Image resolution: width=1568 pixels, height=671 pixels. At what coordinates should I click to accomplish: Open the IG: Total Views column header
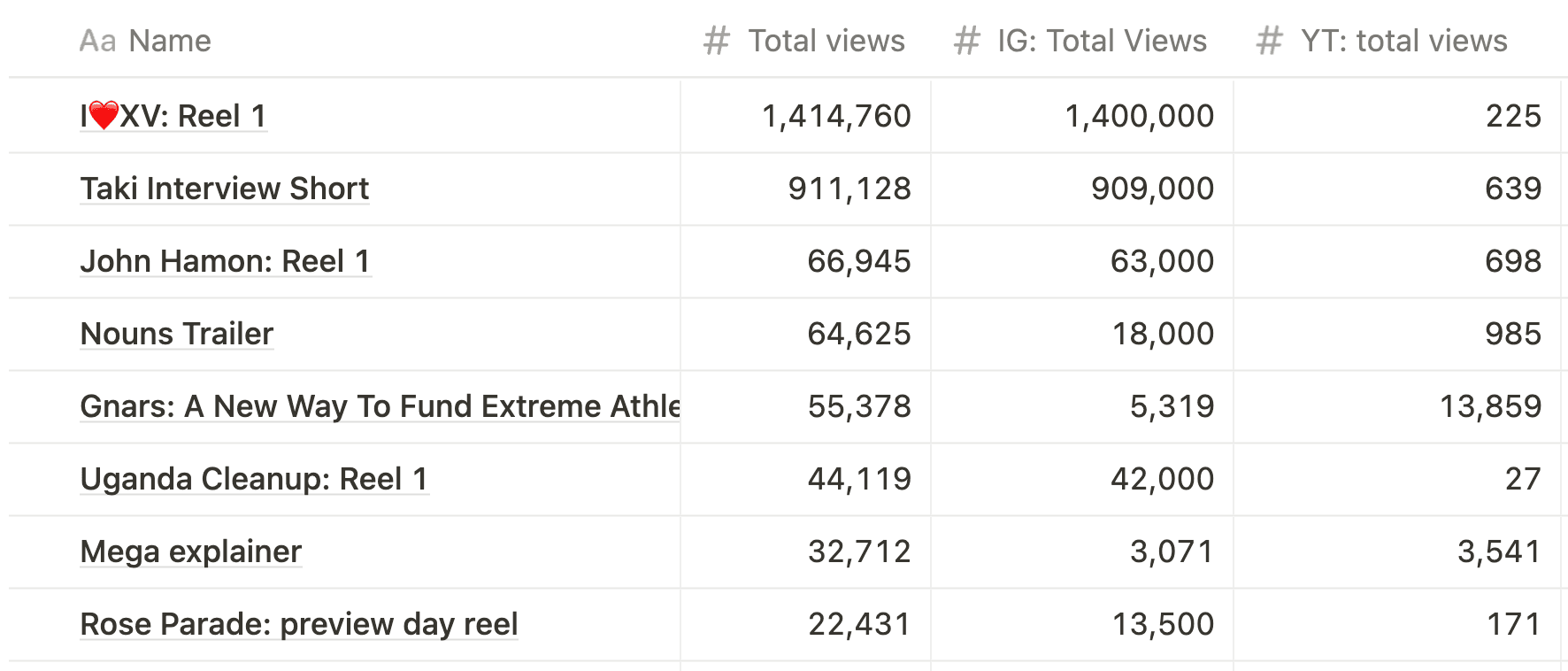pos(1102,41)
